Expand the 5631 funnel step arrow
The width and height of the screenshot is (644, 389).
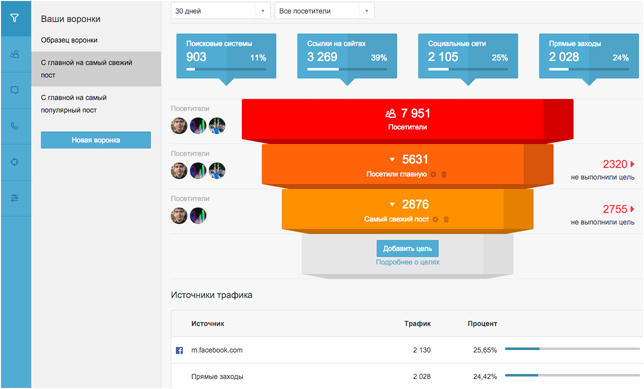click(392, 159)
